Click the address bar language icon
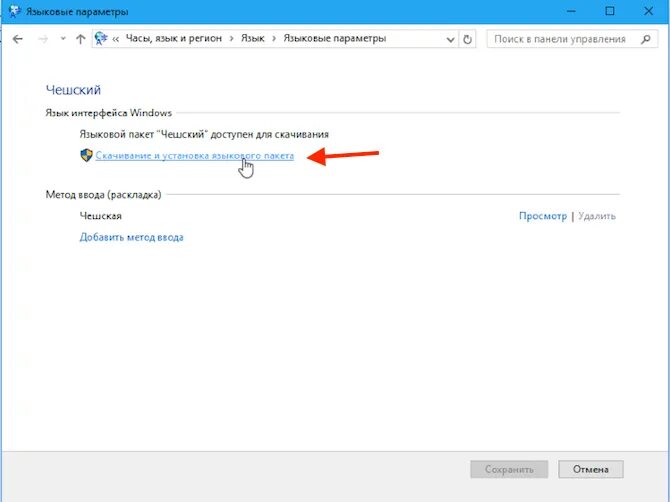 [101, 38]
